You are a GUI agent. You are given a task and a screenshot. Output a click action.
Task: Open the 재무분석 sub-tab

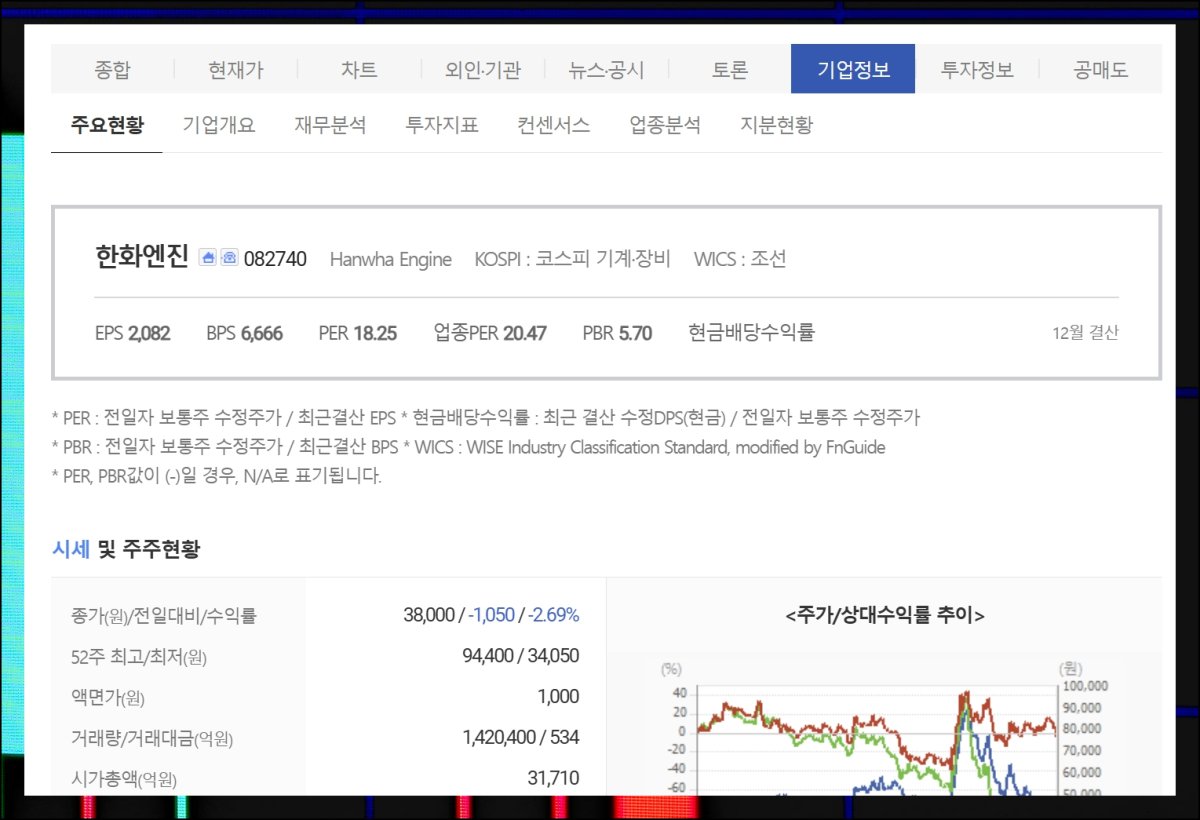coord(330,125)
